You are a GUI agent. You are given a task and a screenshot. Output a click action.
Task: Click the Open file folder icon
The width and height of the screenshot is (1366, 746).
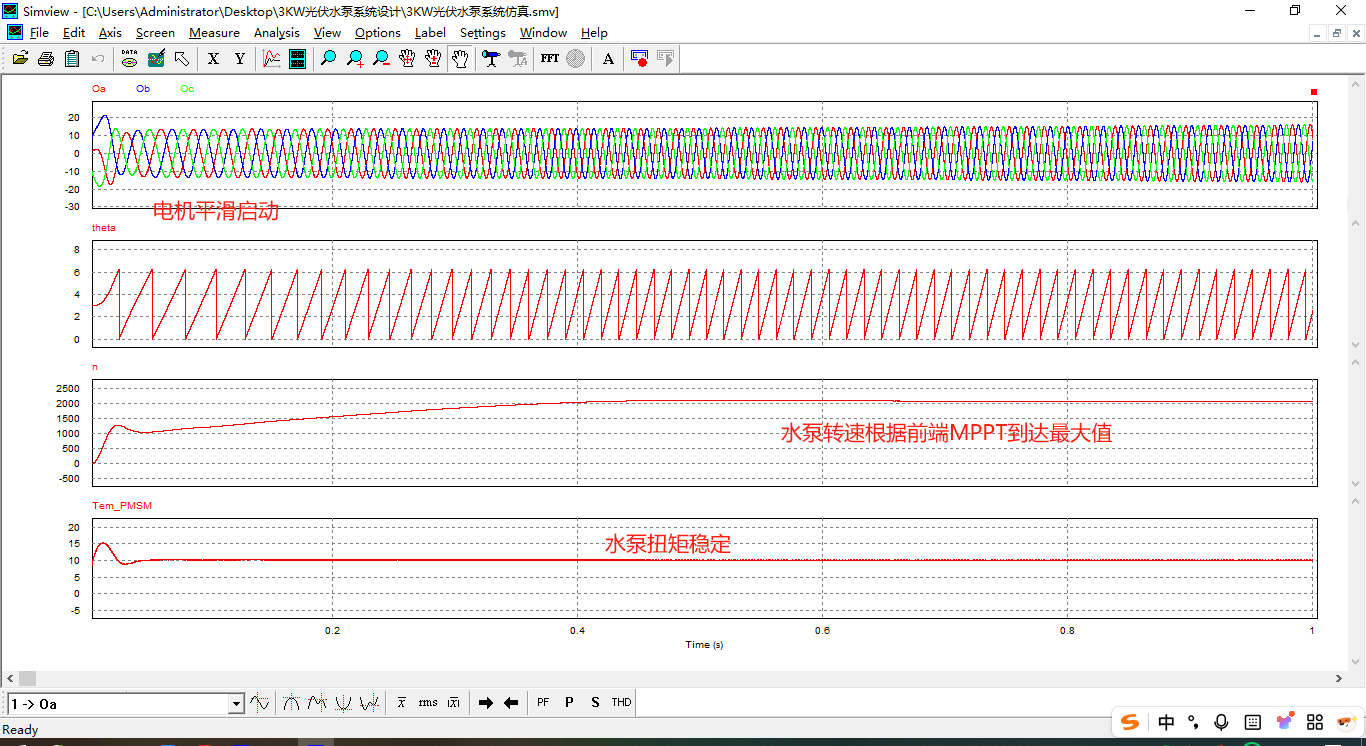pyautogui.click(x=20, y=59)
